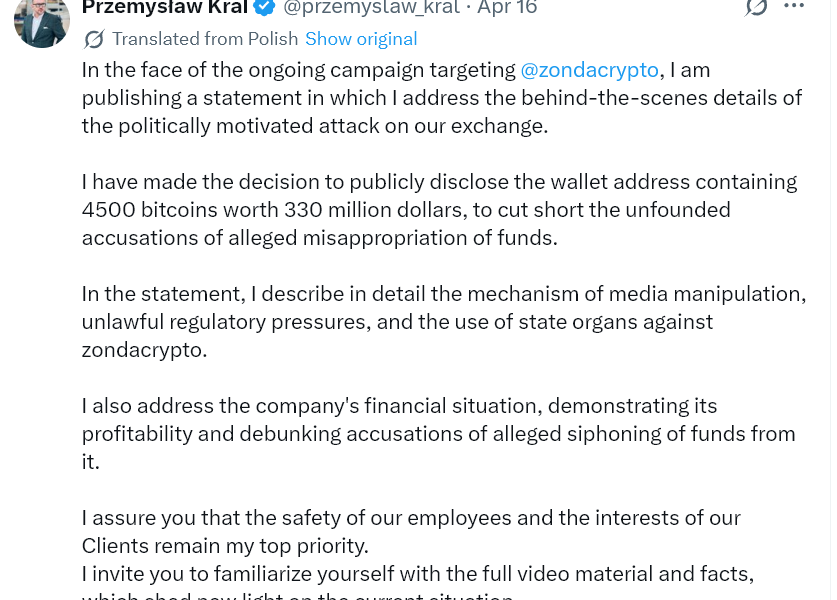Open the @zondacrypto mentioned profile
Image resolution: width=837 pixels, height=600 pixels.
point(589,69)
